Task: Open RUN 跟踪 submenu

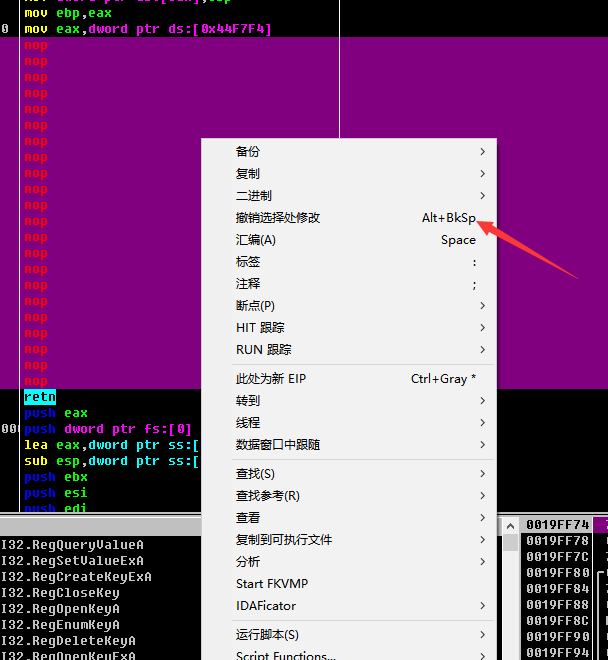Action: tap(263, 350)
